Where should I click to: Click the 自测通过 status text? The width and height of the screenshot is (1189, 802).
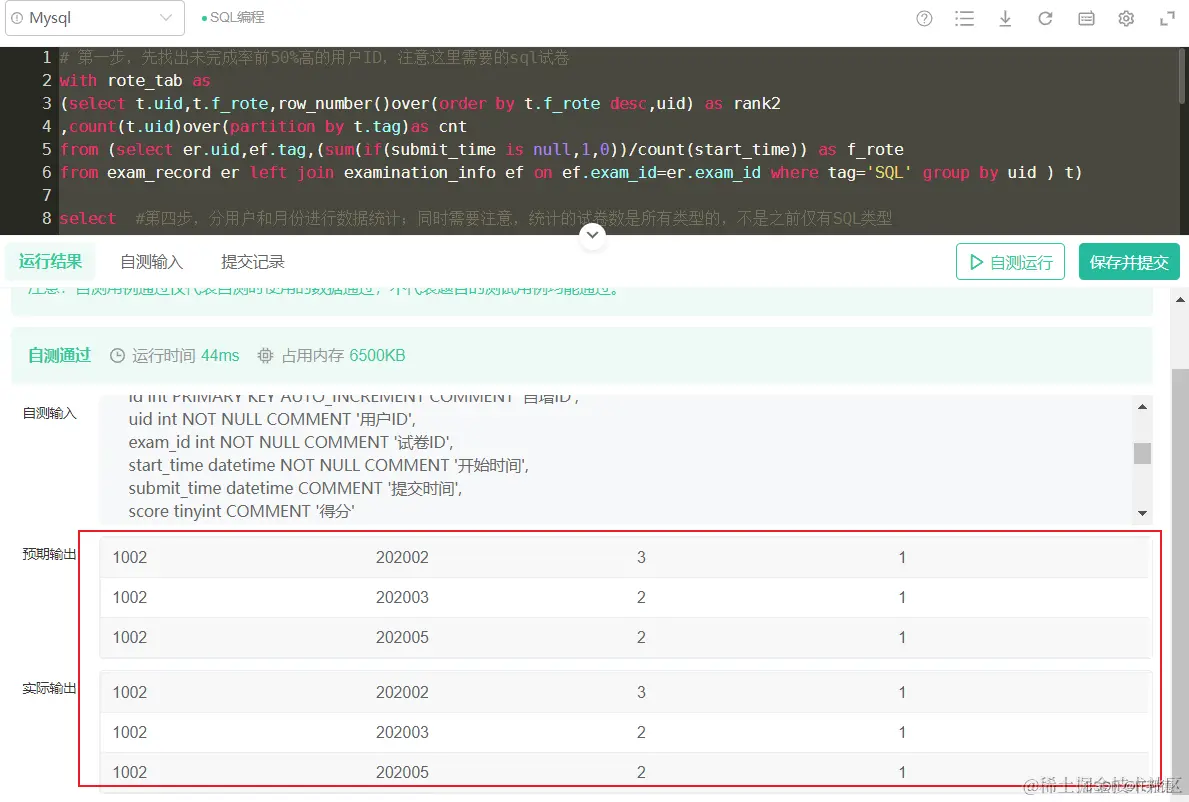(59, 356)
